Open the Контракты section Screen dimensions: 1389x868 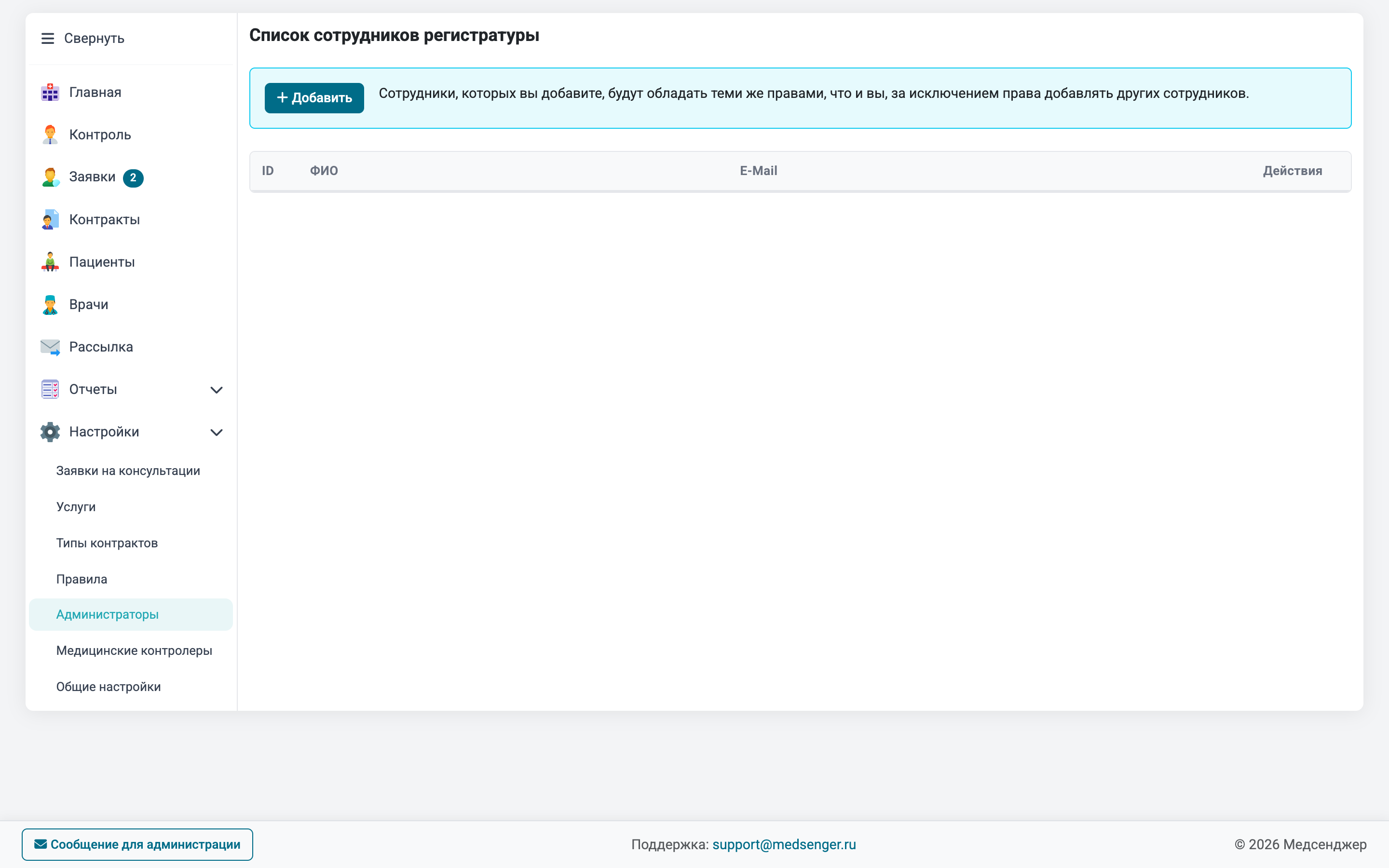click(x=105, y=220)
